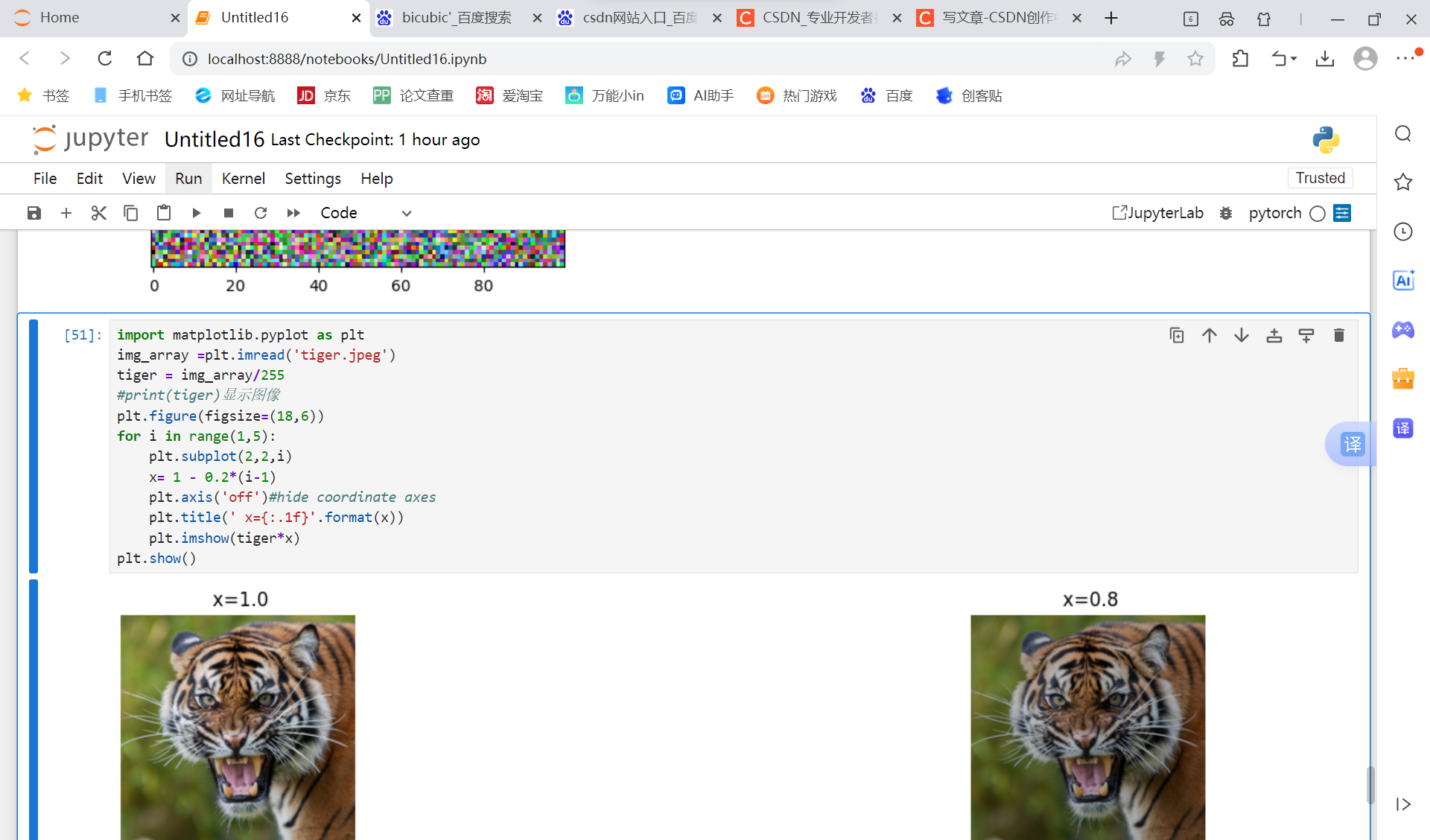1430x840 pixels.
Task: Save the notebook with the floppy disk icon
Action: (34, 213)
